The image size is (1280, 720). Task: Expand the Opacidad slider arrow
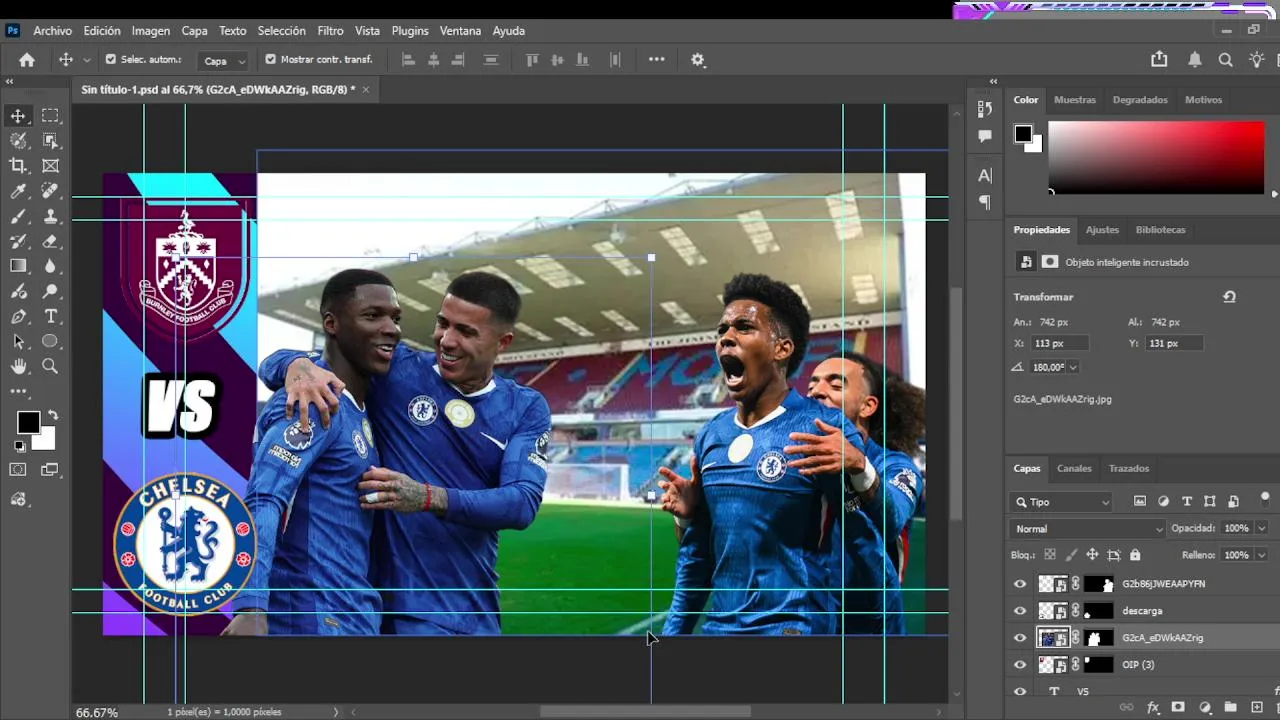1261,529
